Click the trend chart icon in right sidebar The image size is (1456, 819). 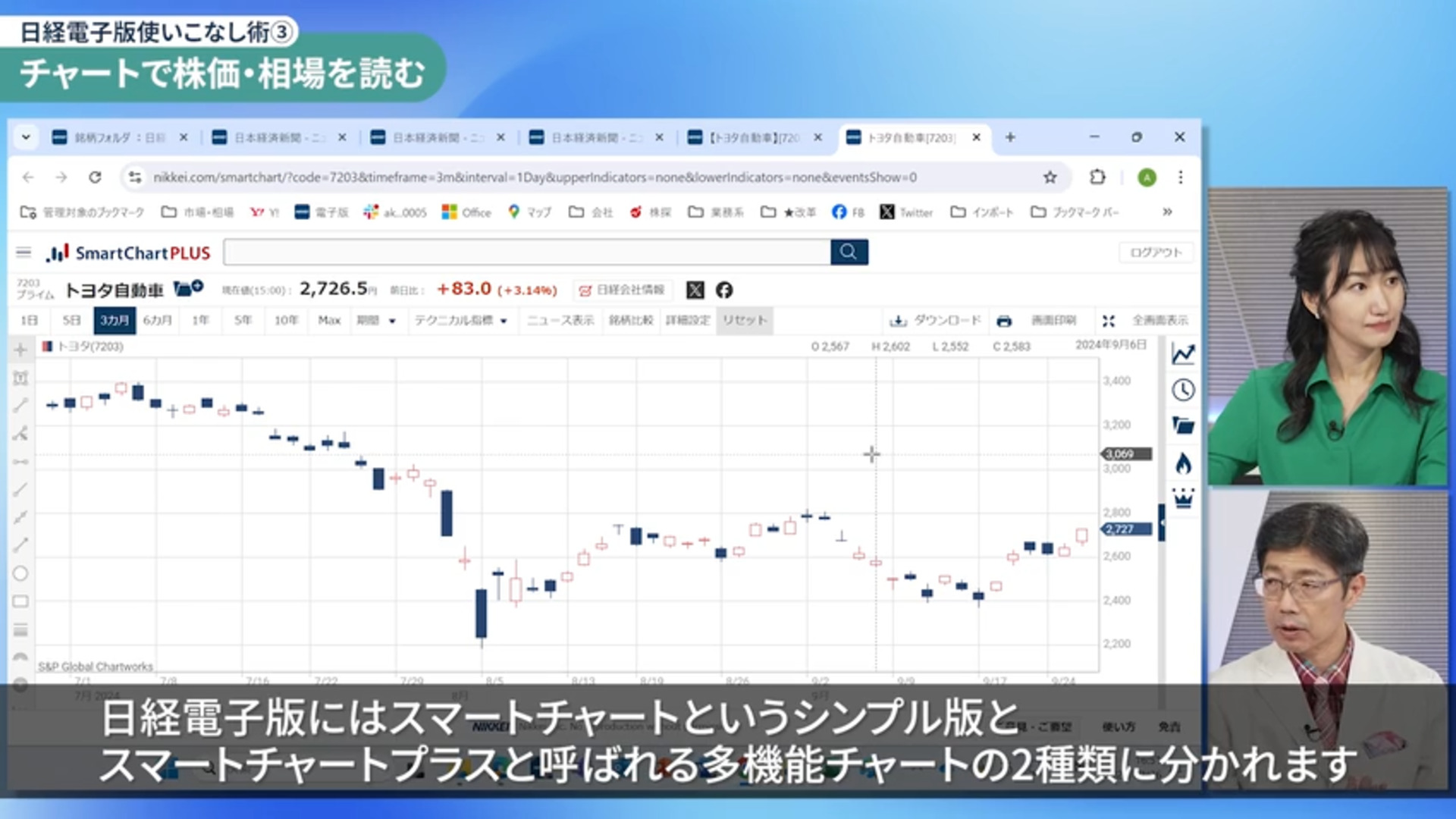pos(1183,354)
